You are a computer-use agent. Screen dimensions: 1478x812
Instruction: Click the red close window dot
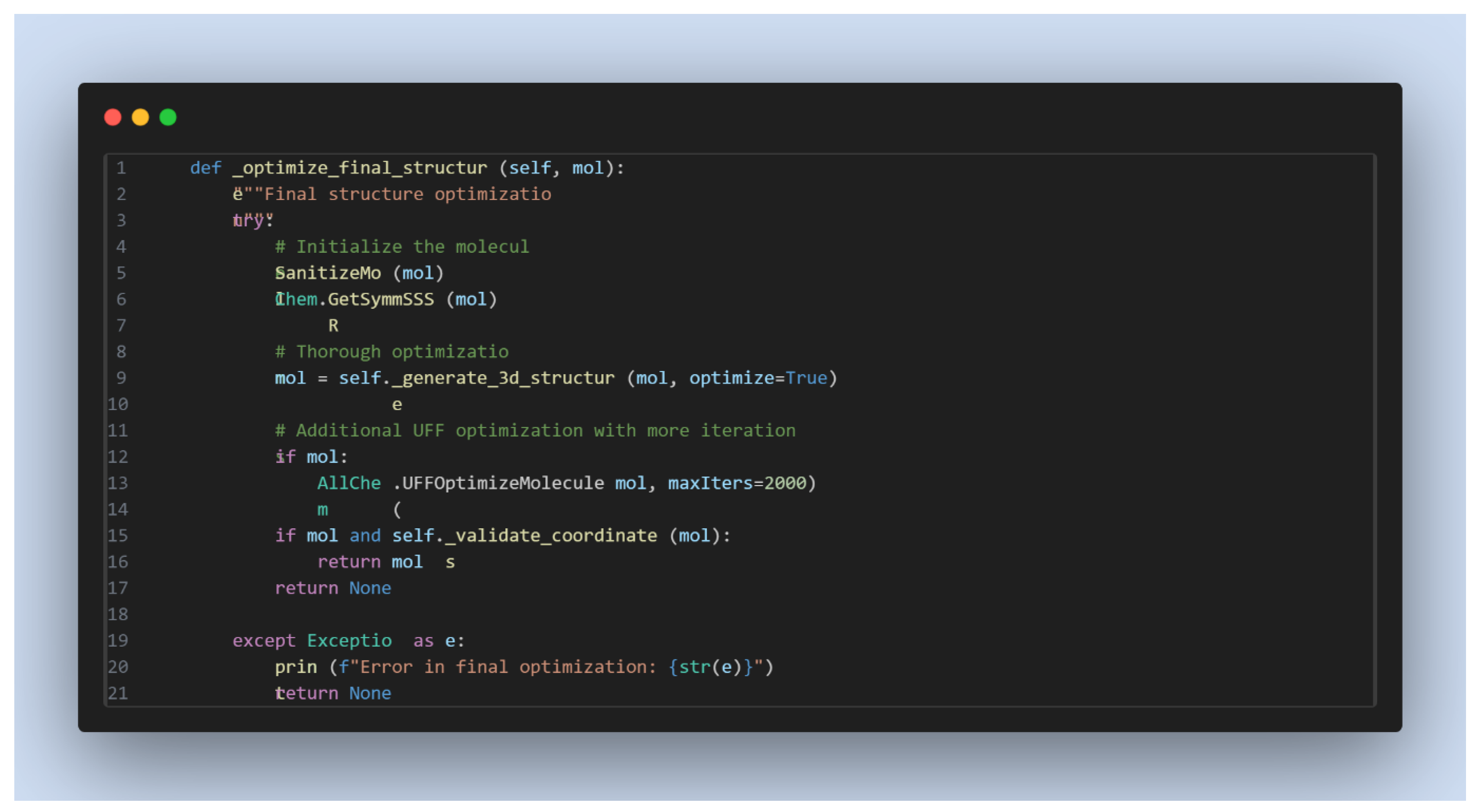(x=112, y=117)
